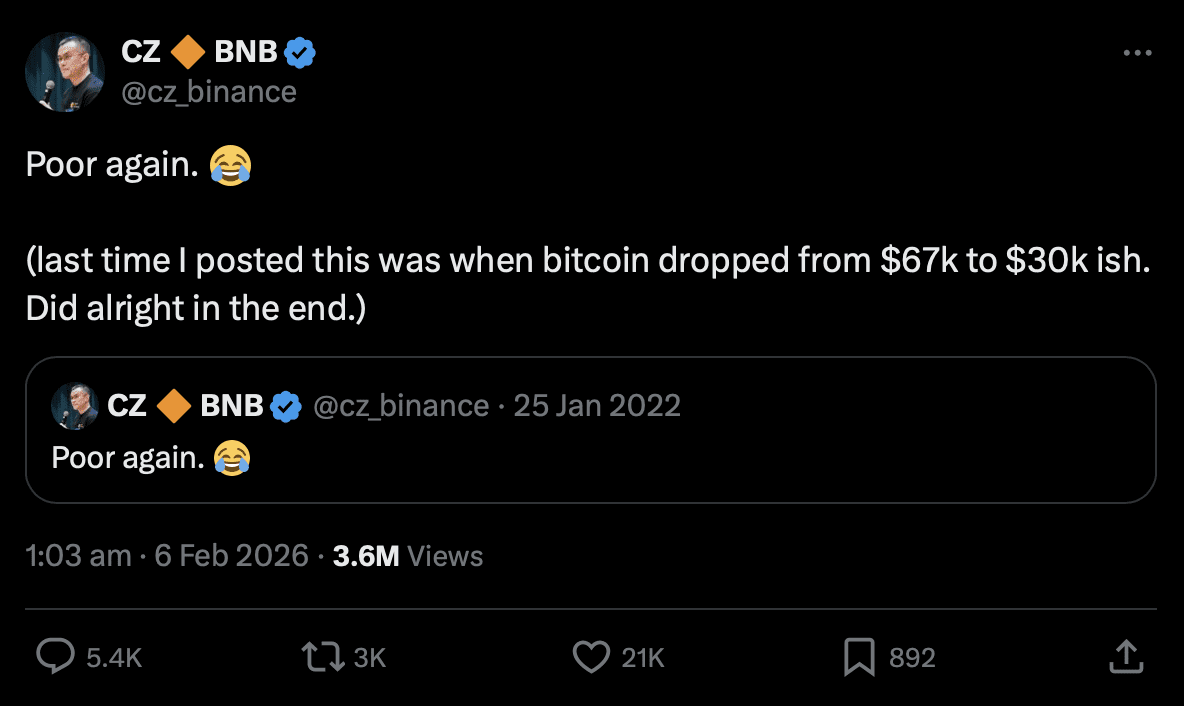Viewport: 1184px width, 706px height.
Task: Open CZ's large profile avatar
Action: coord(65,72)
